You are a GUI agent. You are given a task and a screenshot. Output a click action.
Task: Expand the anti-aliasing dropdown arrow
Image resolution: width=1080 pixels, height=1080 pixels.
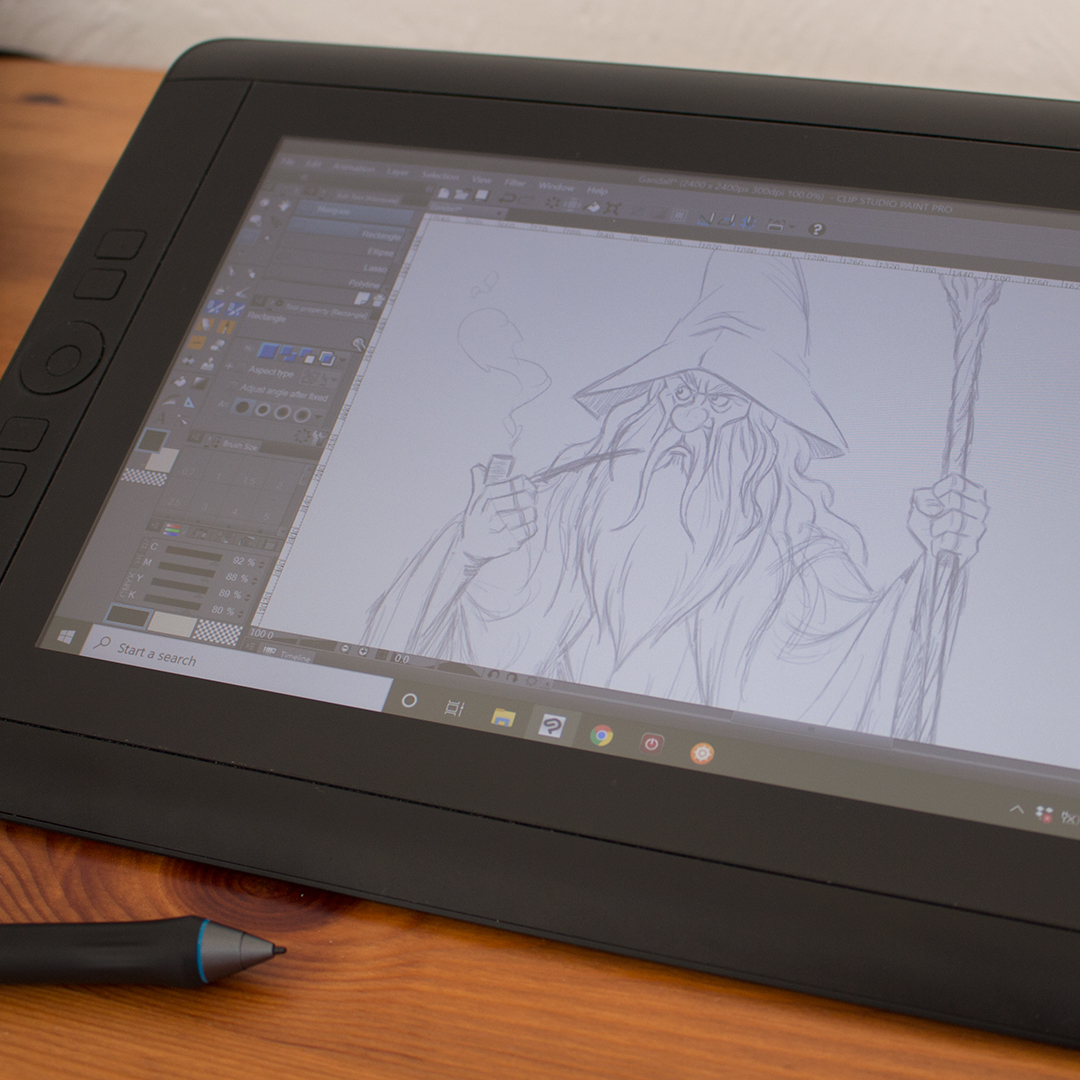pyautogui.click(x=319, y=417)
